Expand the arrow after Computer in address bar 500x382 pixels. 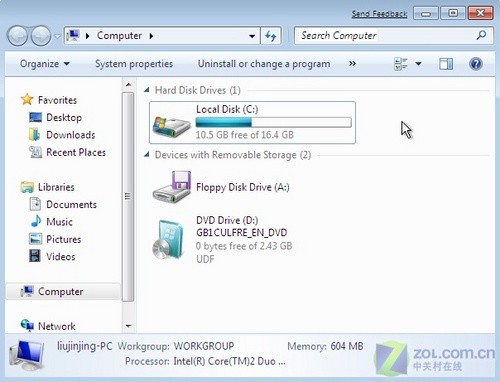[151, 36]
